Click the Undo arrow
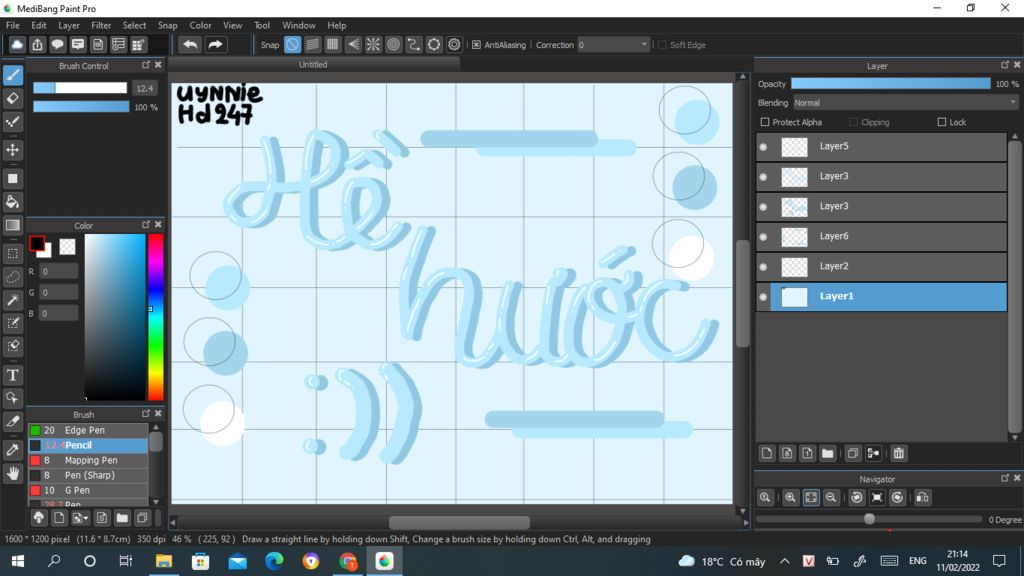This screenshot has width=1024, height=576. (x=190, y=44)
